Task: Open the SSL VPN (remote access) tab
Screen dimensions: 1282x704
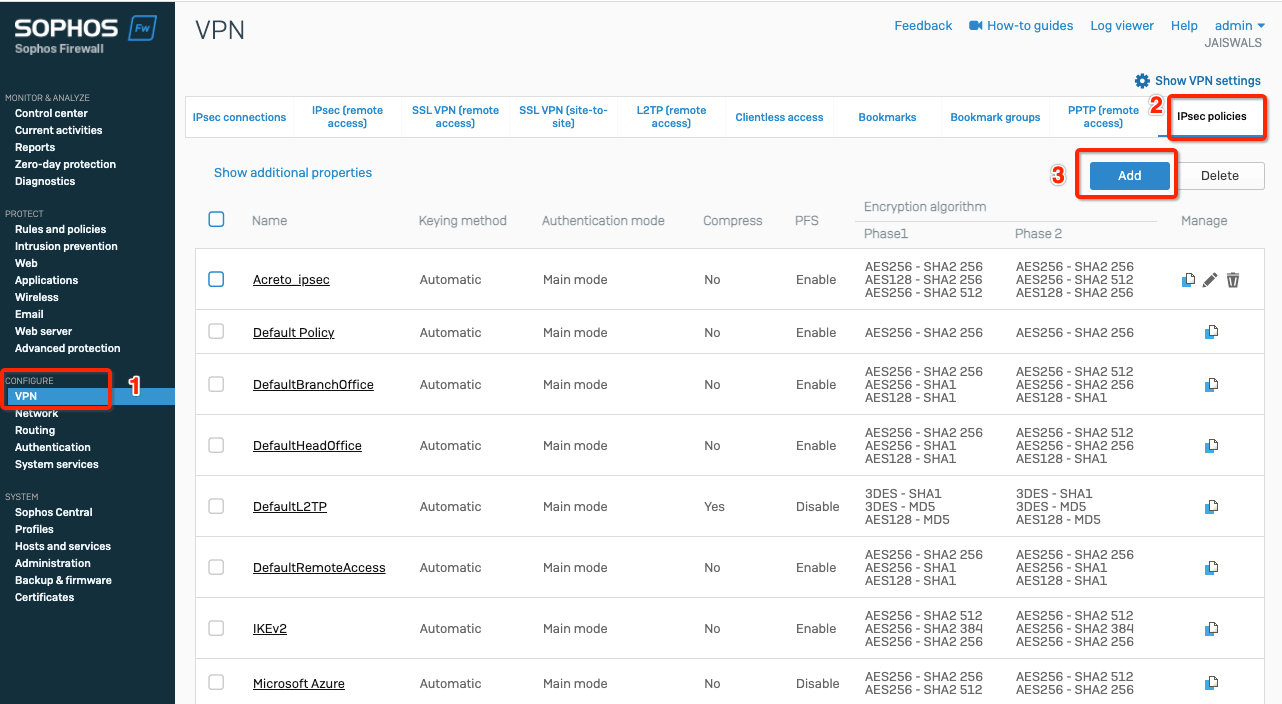Action: click(x=455, y=117)
